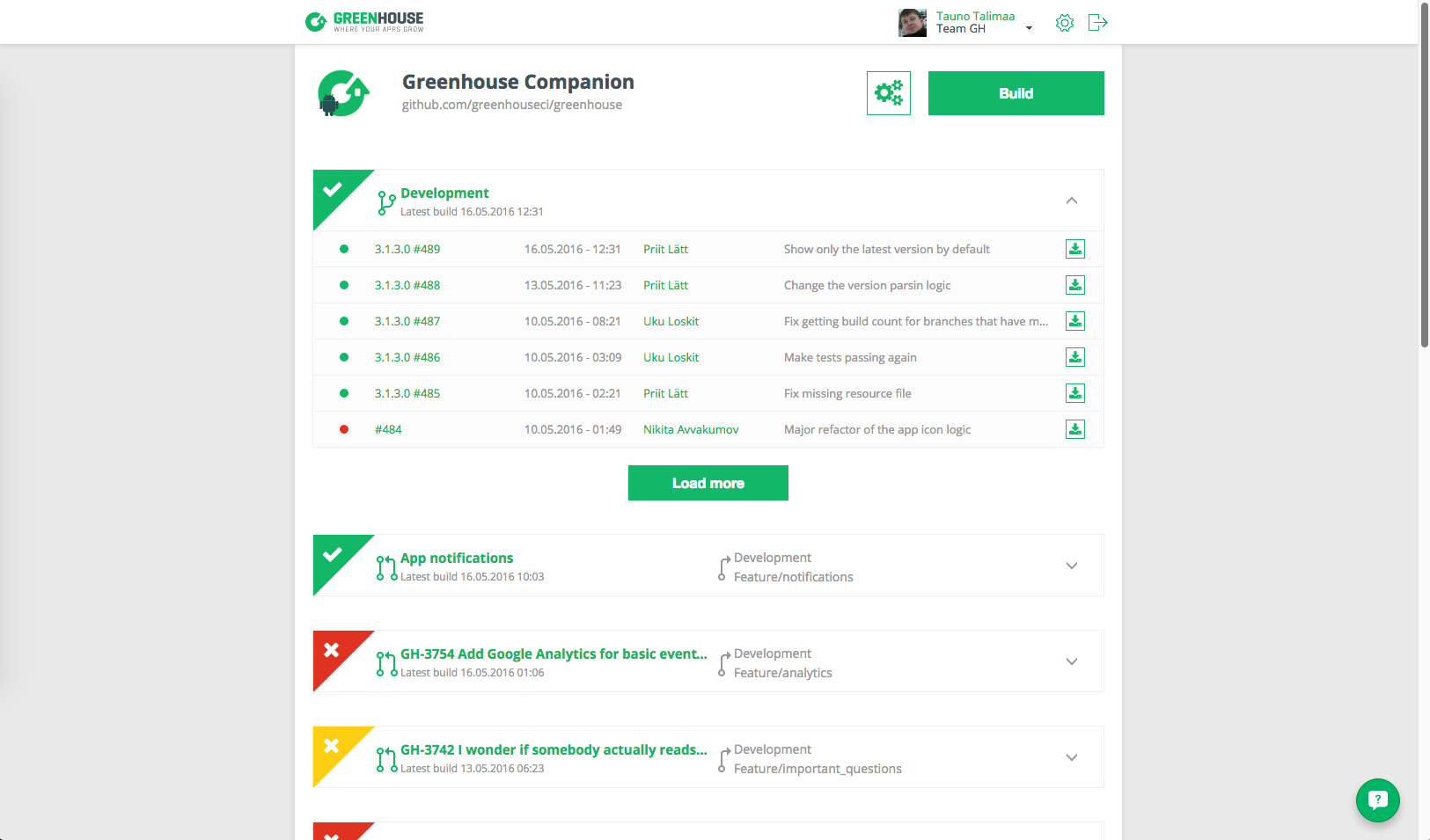Expand the App notifications section
The width and height of the screenshot is (1430, 840).
point(1072,566)
